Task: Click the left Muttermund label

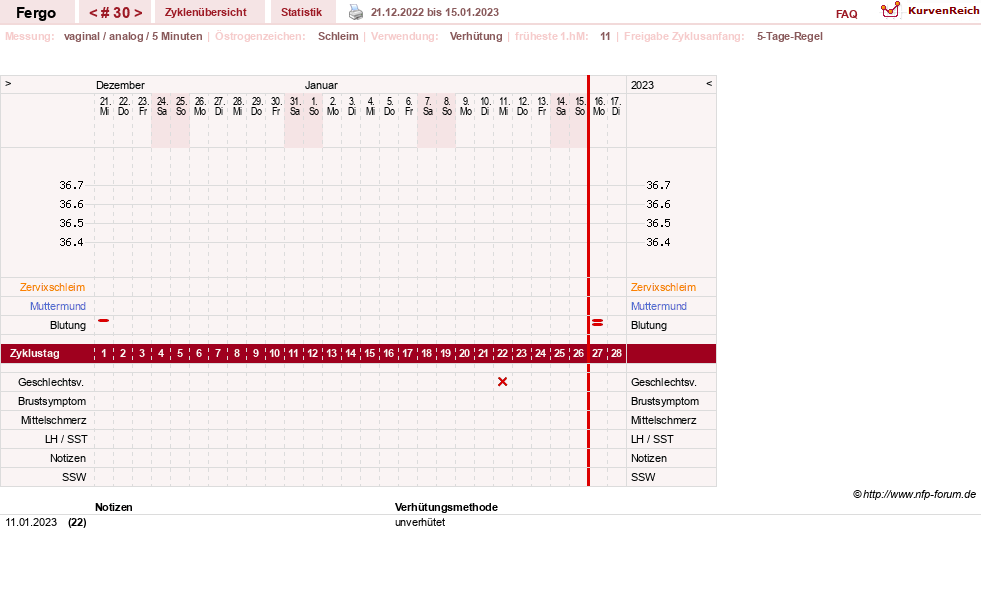Action: click(58, 306)
